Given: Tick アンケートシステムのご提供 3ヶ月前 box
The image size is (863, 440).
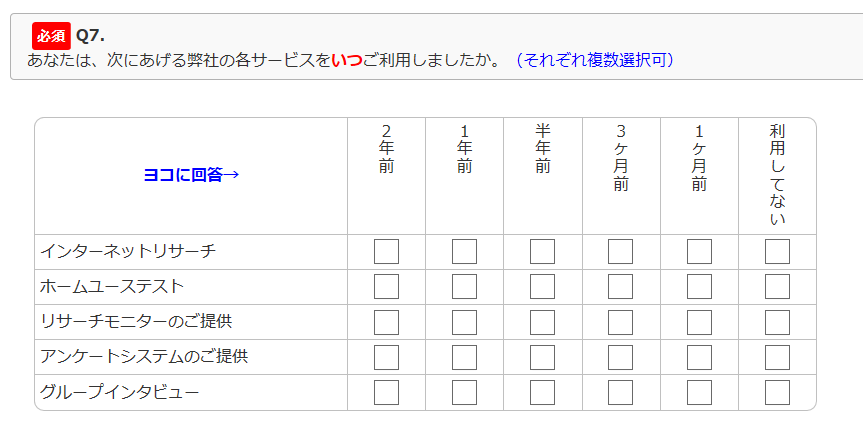Looking at the screenshot, I should click(620, 357).
